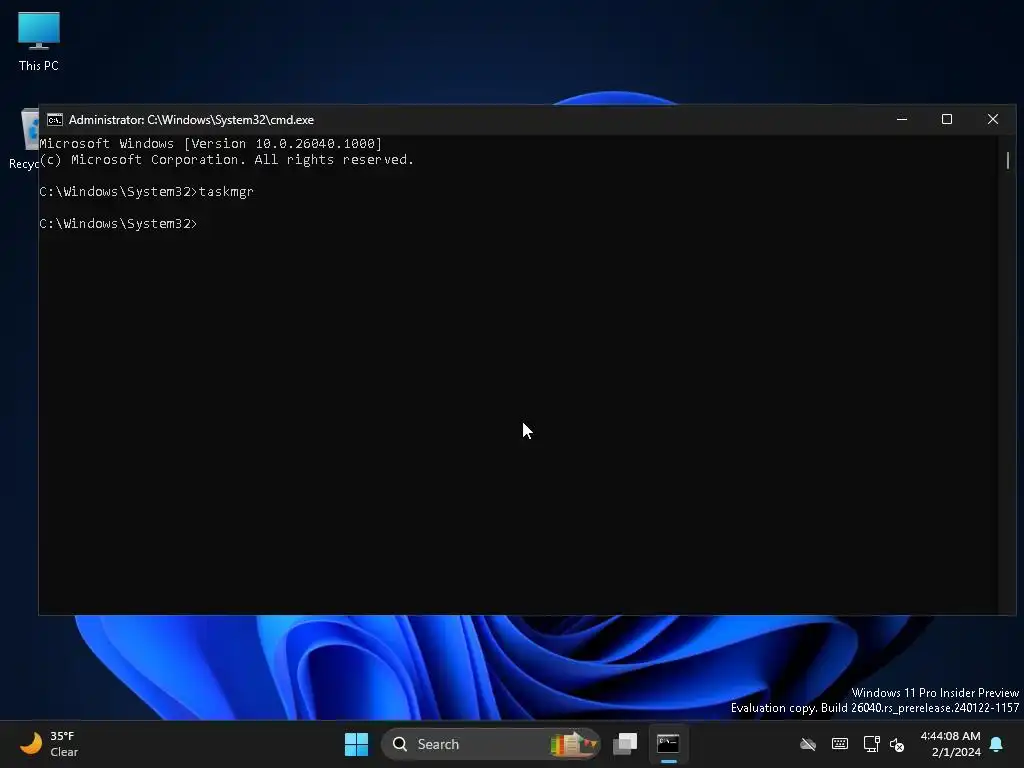
Task: Open Task View from taskbar
Action: pos(625,744)
